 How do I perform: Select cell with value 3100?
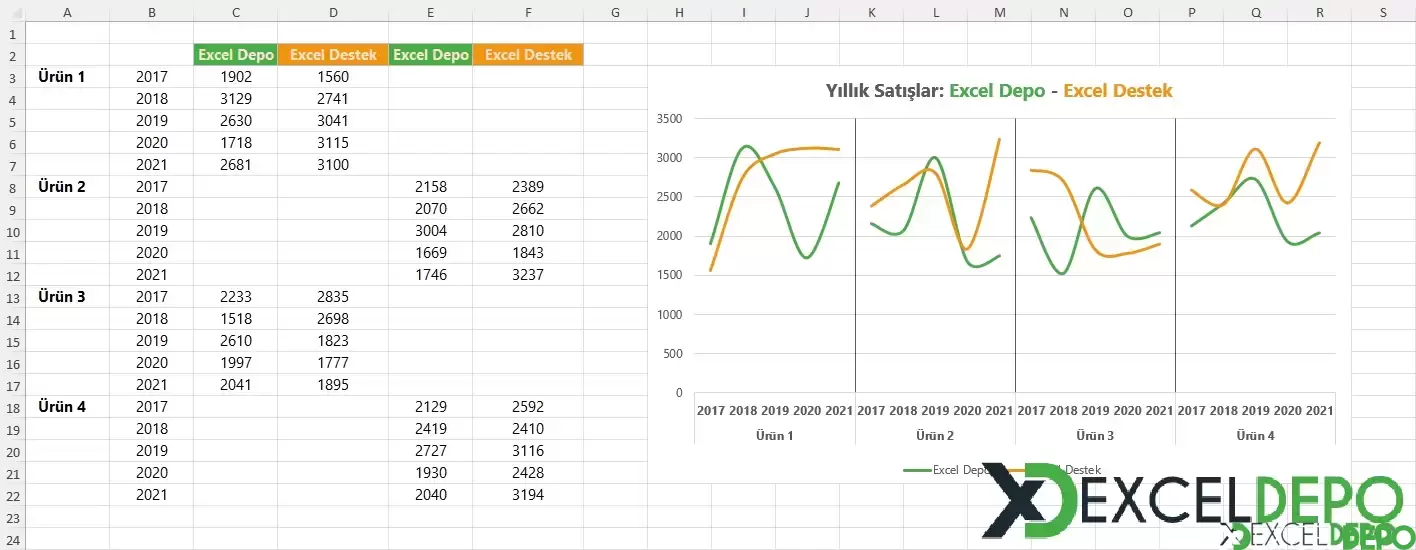click(333, 165)
